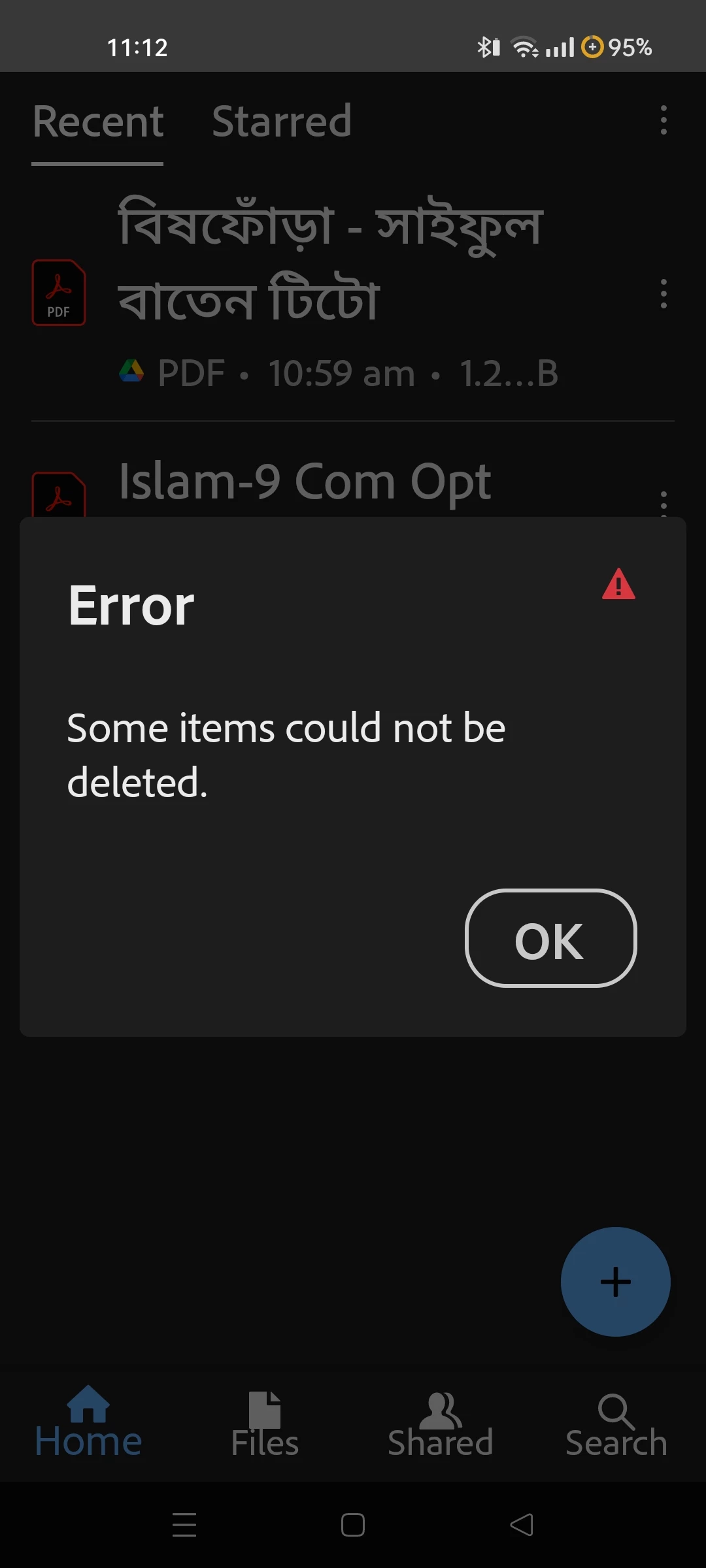
Task: Switch to the Starred tab
Action: click(x=282, y=122)
